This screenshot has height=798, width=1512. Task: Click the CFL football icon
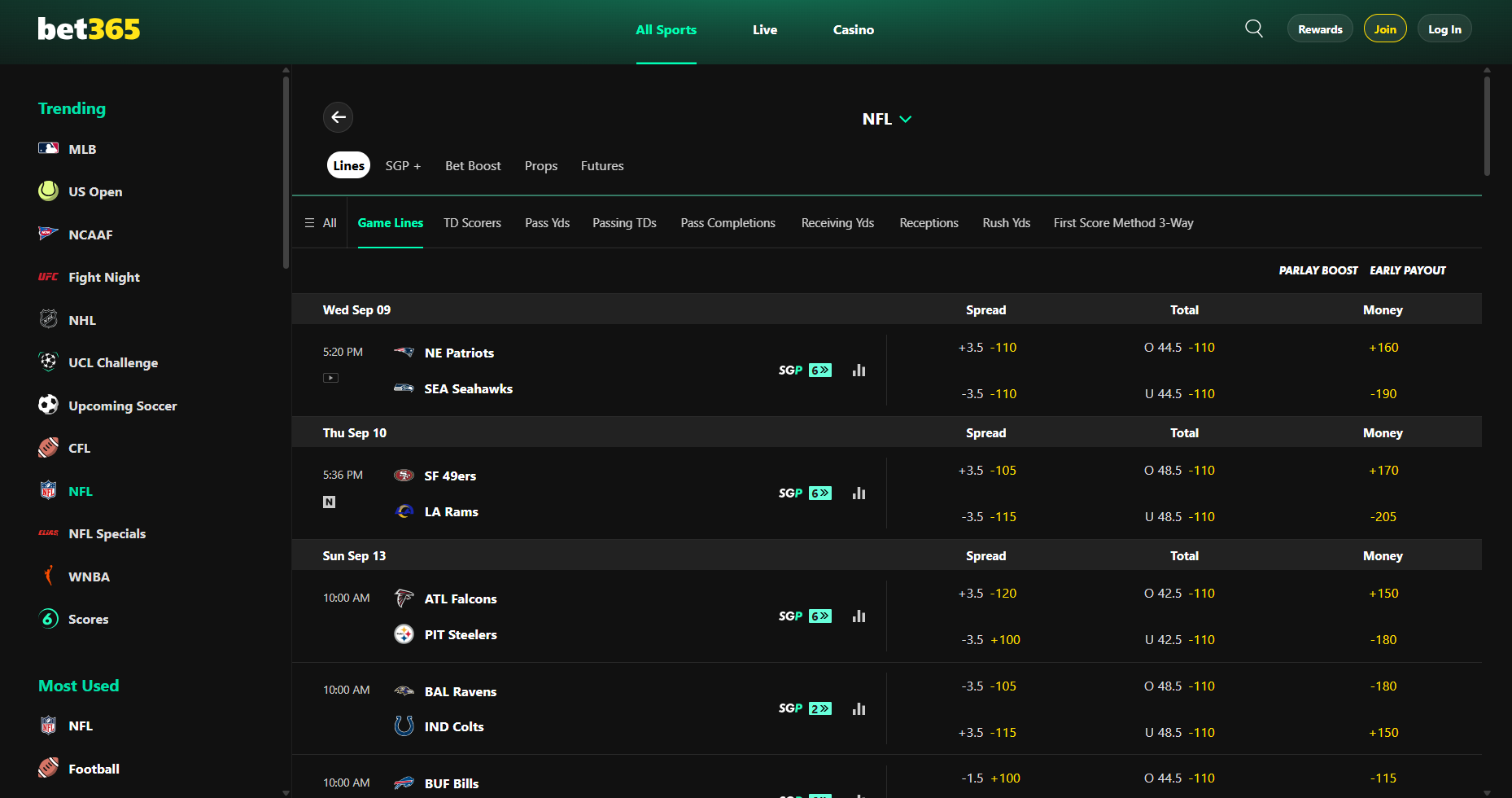[48, 447]
